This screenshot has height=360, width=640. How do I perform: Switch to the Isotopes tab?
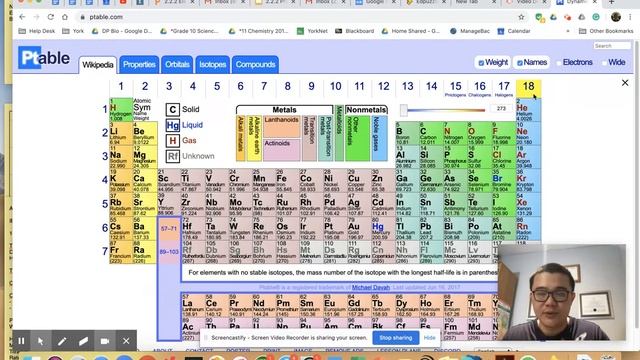coord(212,64)
